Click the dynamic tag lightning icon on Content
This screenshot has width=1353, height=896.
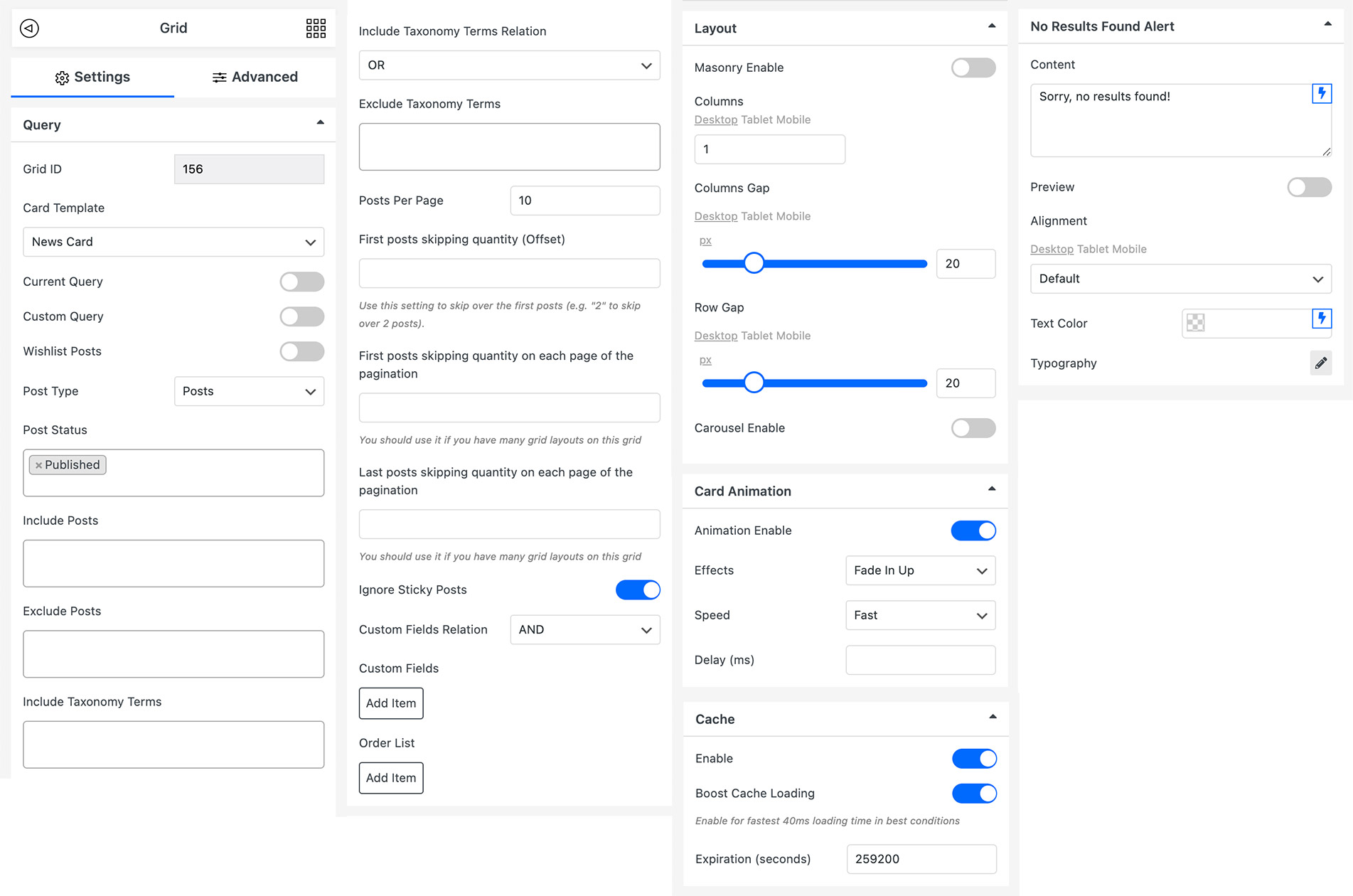1321,92
